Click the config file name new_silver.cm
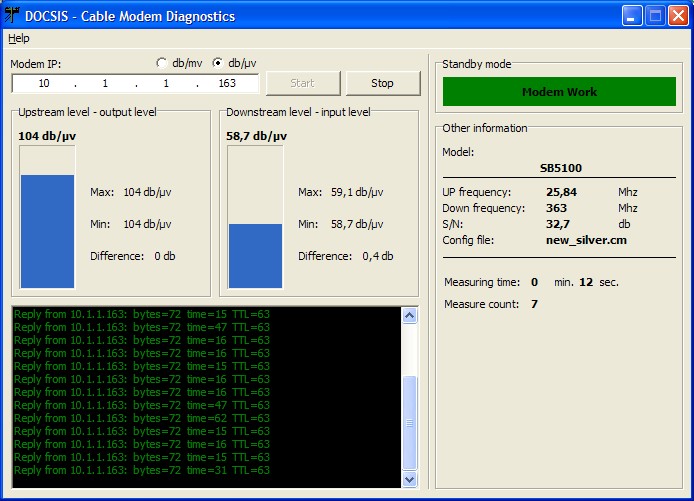Viewport: 694px width, 501px height. tap(586, 240)
